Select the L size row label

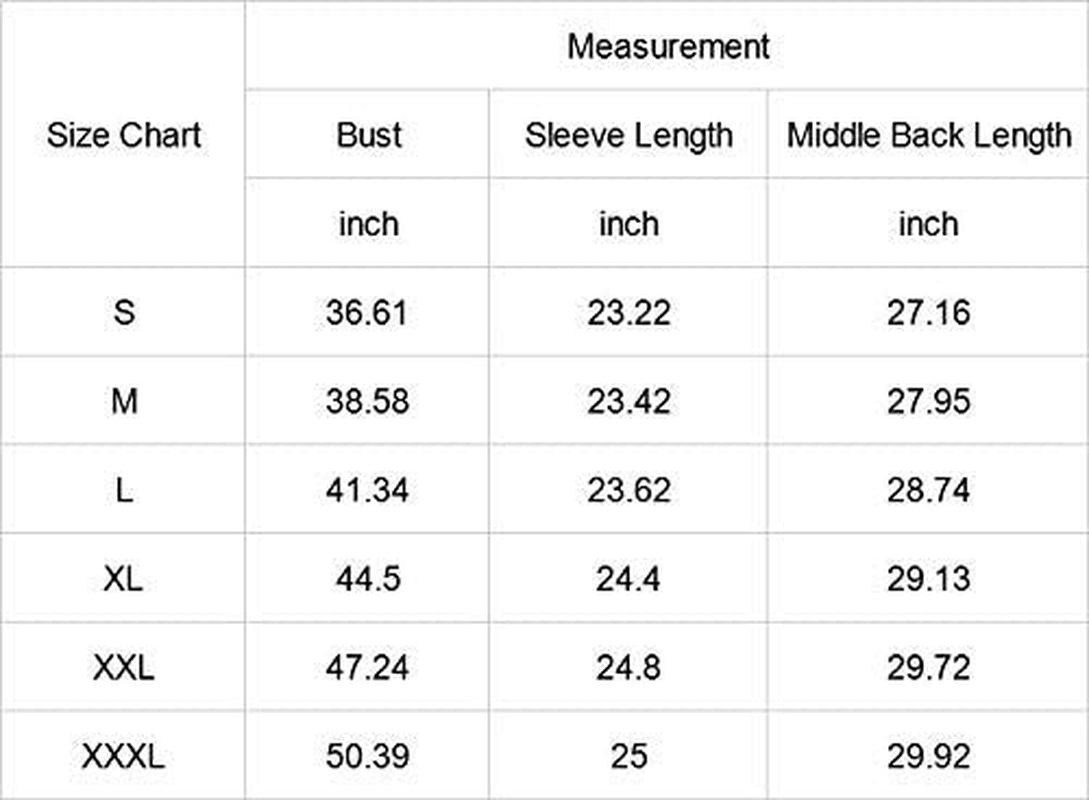click(124, 490)
